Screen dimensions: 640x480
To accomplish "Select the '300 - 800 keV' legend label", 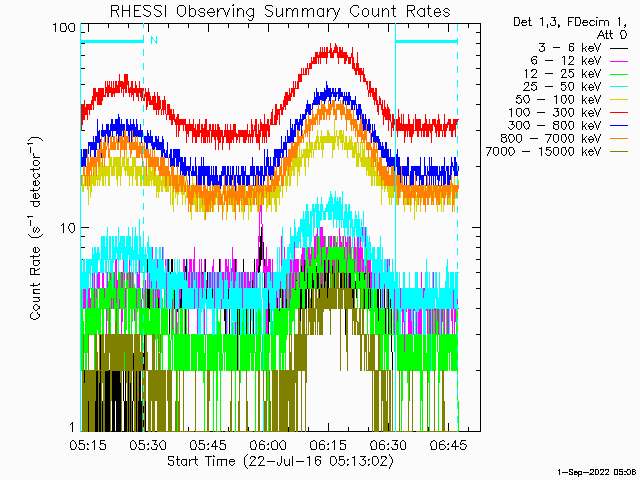I will [x=555, y=126].
